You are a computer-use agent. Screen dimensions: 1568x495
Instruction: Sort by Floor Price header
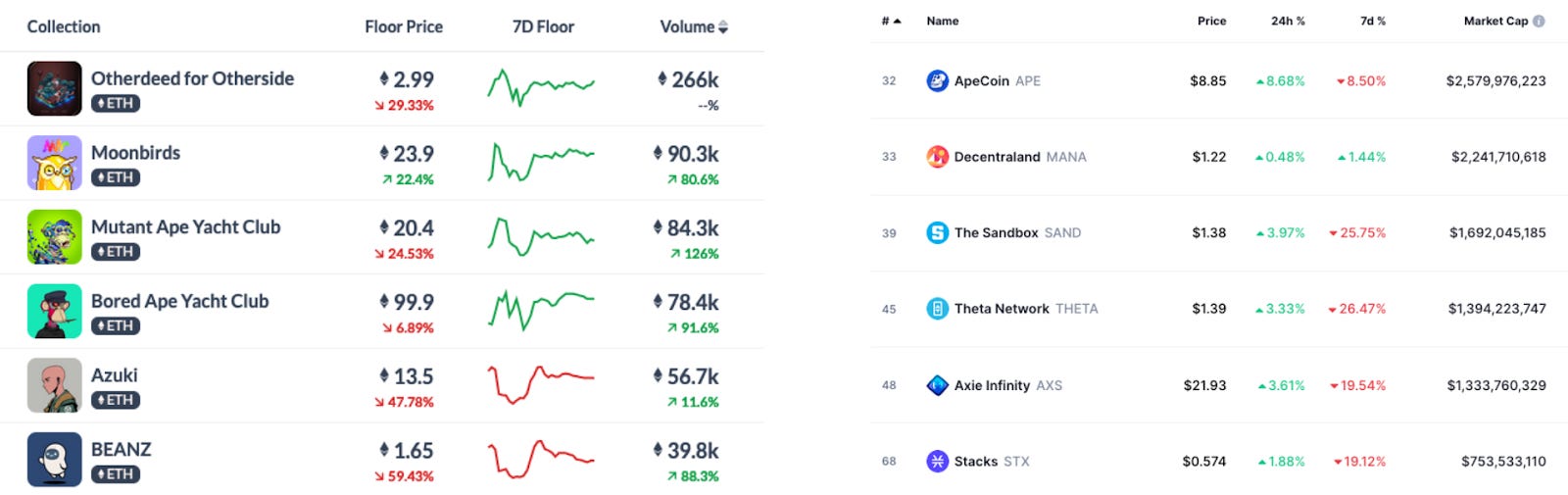point(404,26)
